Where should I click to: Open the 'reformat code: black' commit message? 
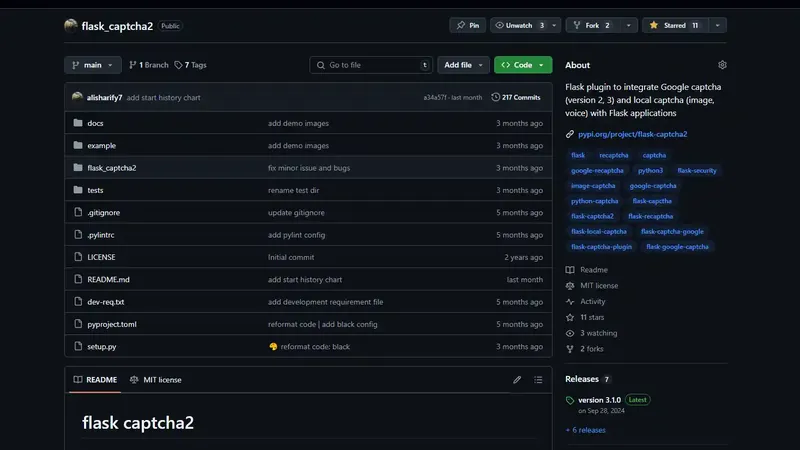pos(315,346)
